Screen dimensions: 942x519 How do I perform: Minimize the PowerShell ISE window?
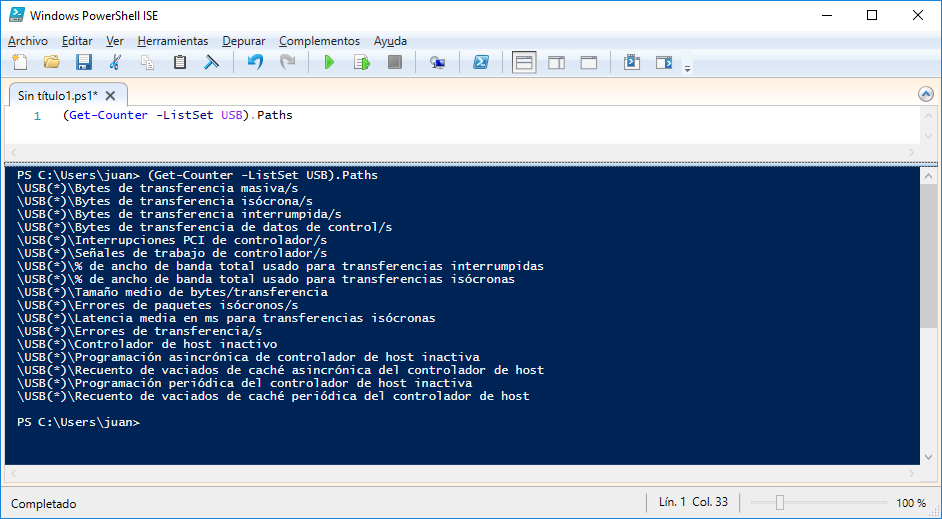tap(826, 16)
